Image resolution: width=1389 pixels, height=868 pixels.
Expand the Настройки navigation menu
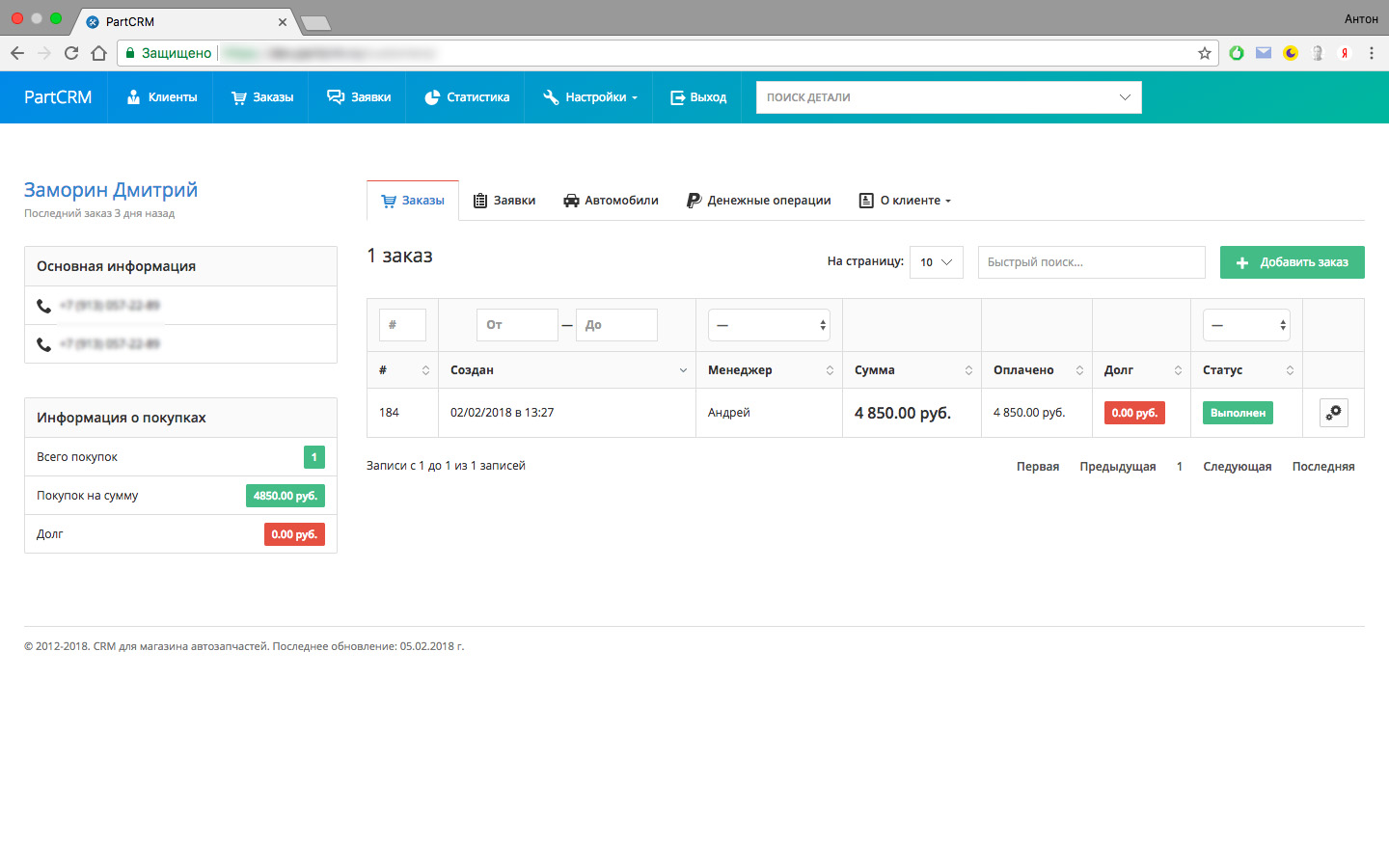(589, 97)
